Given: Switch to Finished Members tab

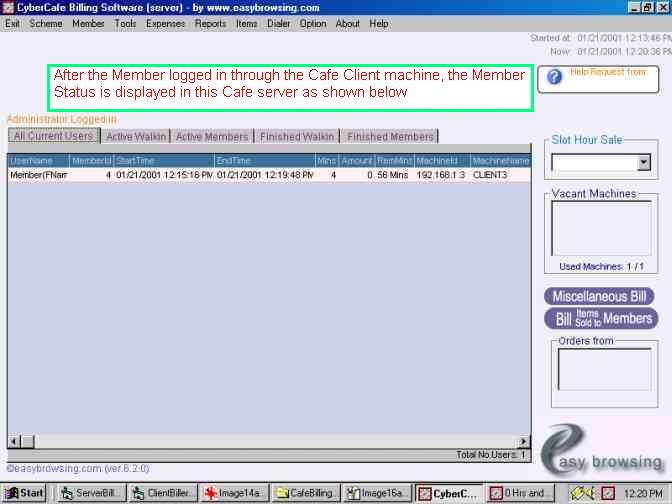Looking at the screenshot, I should click(391, 136).
